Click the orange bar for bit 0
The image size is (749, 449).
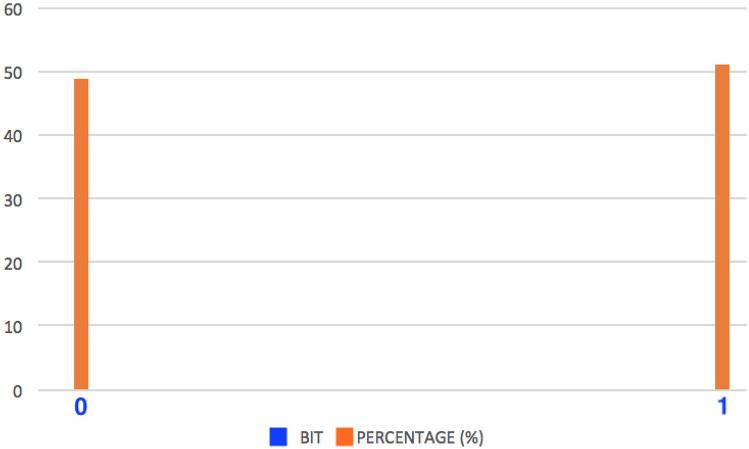[81, 233]
